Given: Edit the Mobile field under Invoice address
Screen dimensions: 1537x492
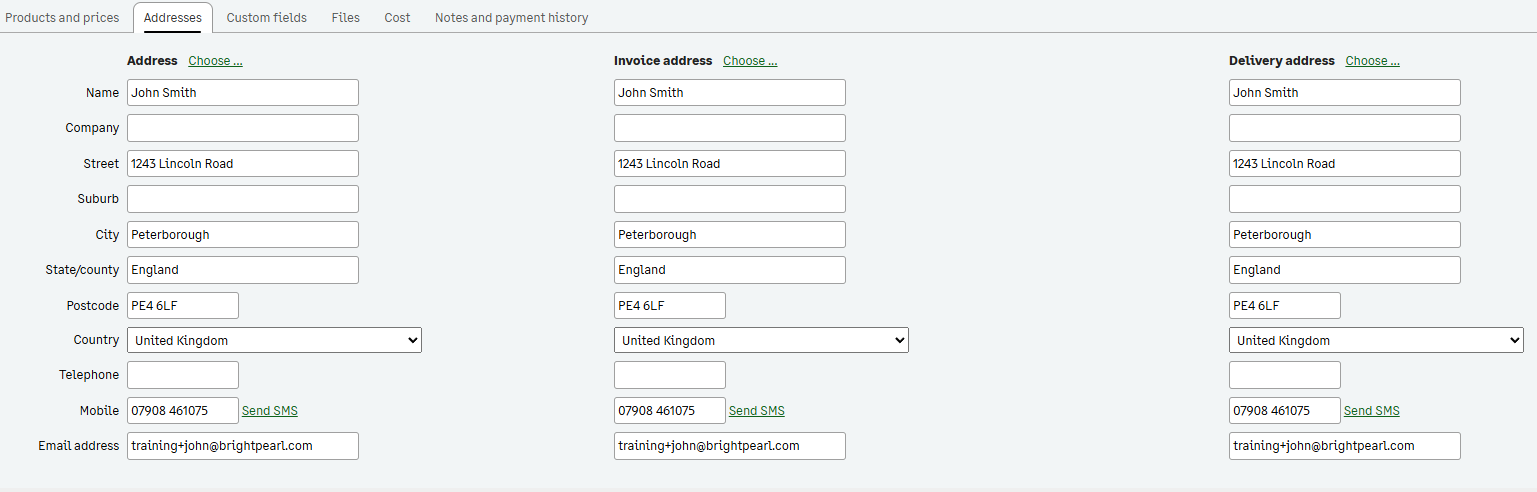Looking at the screenshot, I should [670, 411].
